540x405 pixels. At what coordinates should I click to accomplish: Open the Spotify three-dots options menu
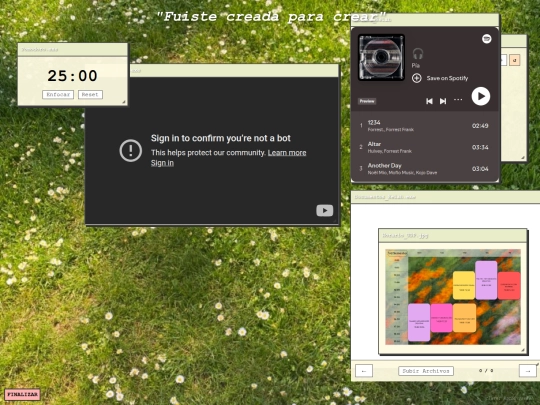coord(458,100)
